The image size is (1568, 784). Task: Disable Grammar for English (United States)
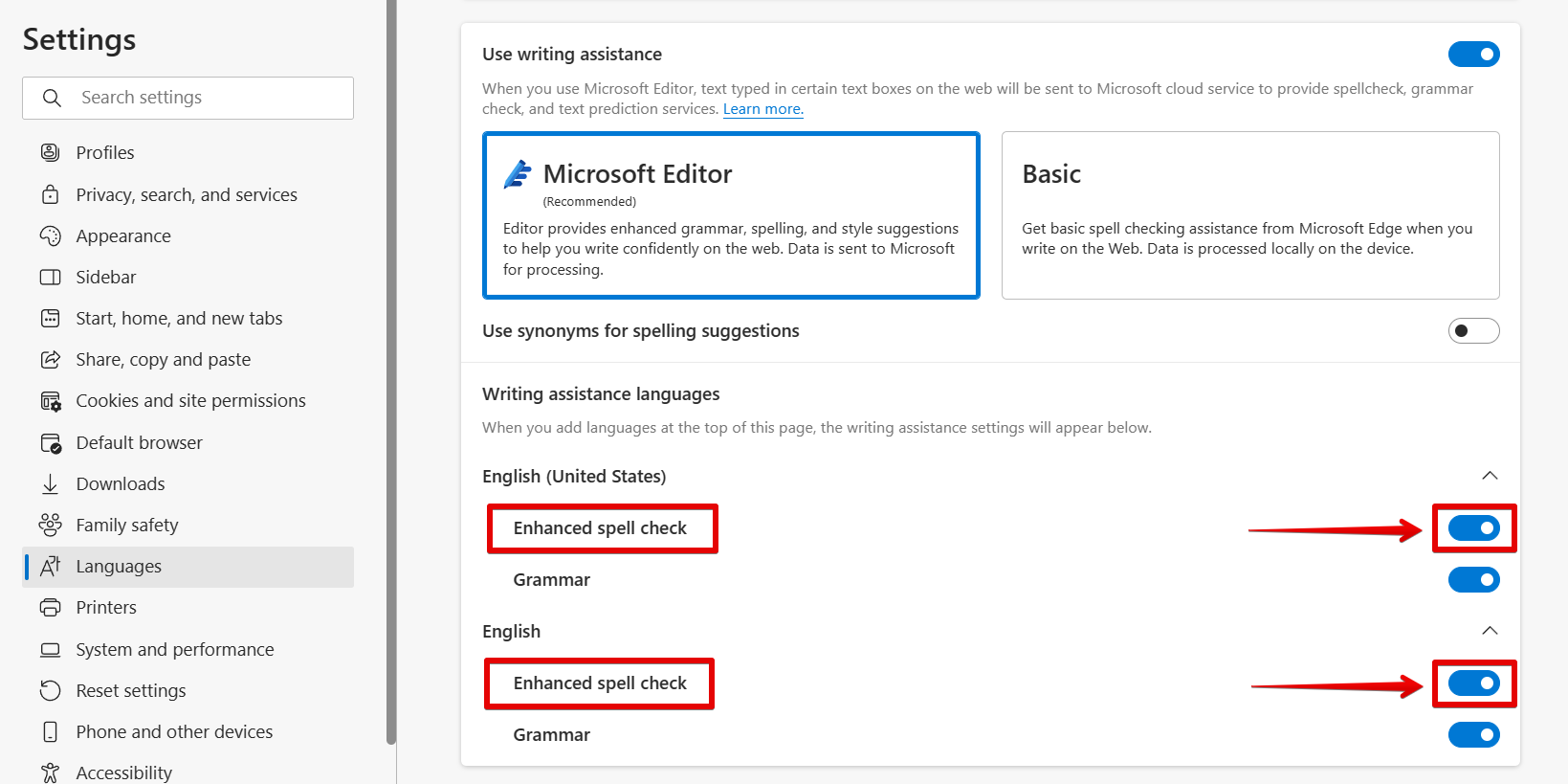tap(1473, 580)
